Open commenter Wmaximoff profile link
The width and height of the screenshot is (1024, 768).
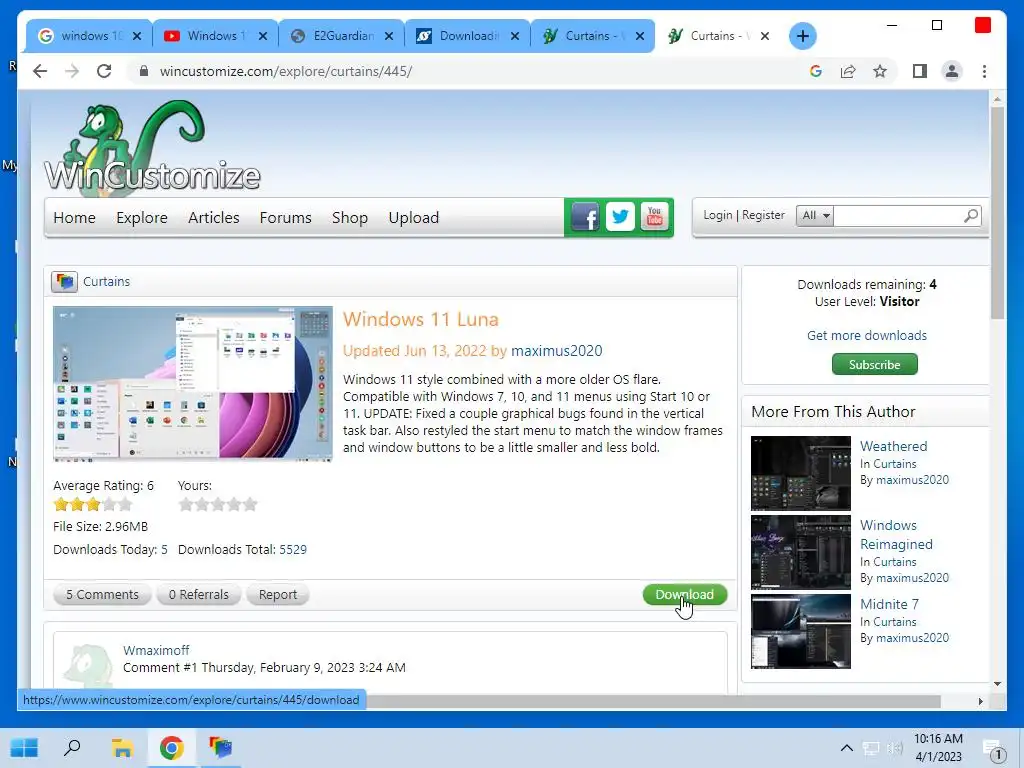click(156, 650)
